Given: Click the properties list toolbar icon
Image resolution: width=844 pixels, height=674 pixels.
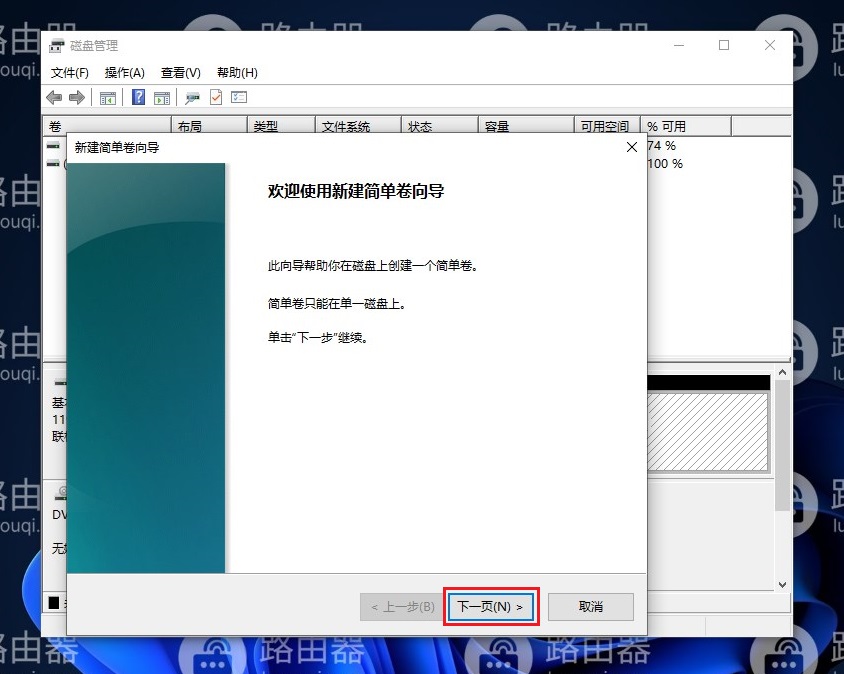Looking at the screenshot, I should (x=239, y=97).
